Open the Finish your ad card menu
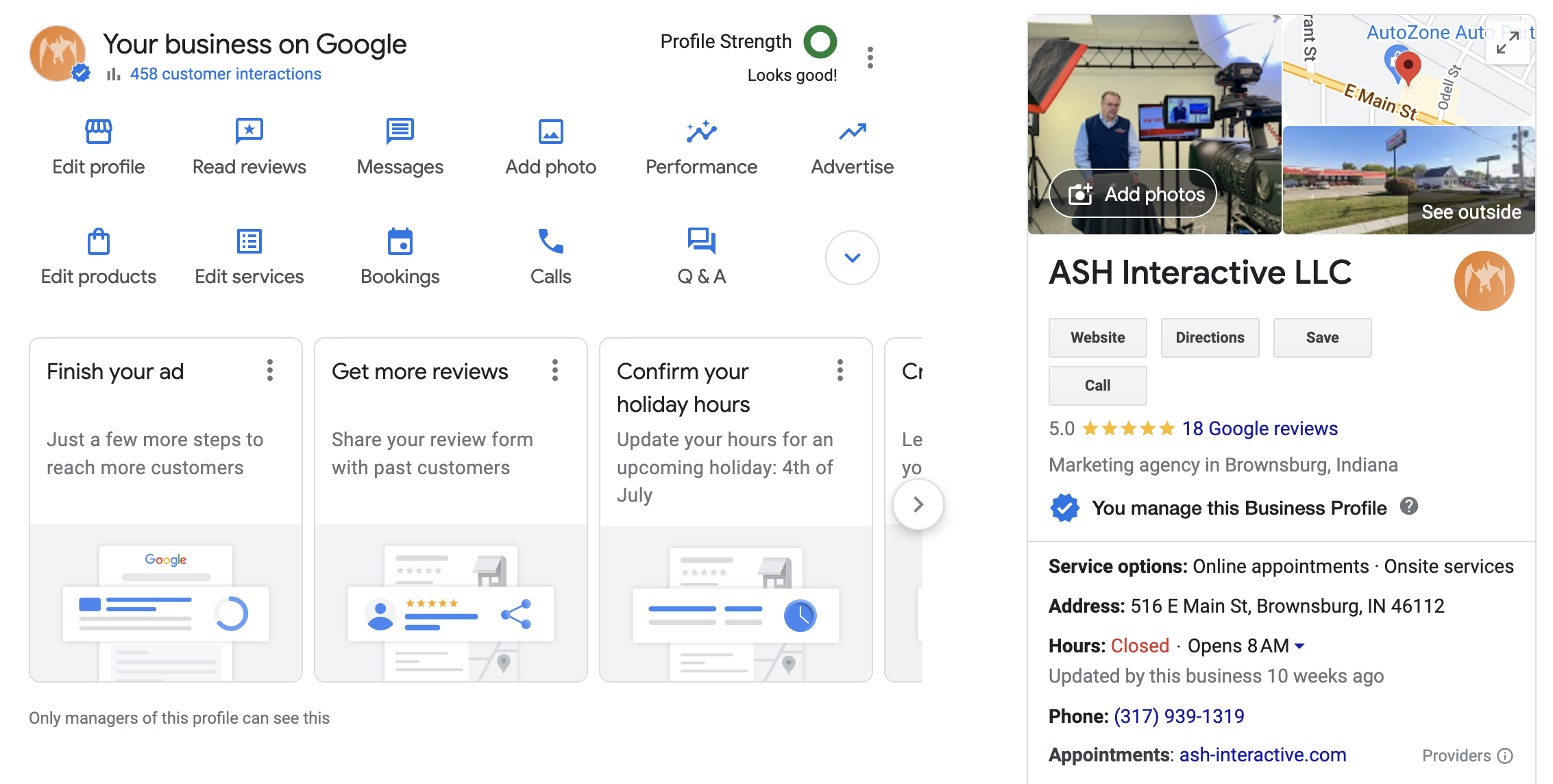 [x=270, y=370]
